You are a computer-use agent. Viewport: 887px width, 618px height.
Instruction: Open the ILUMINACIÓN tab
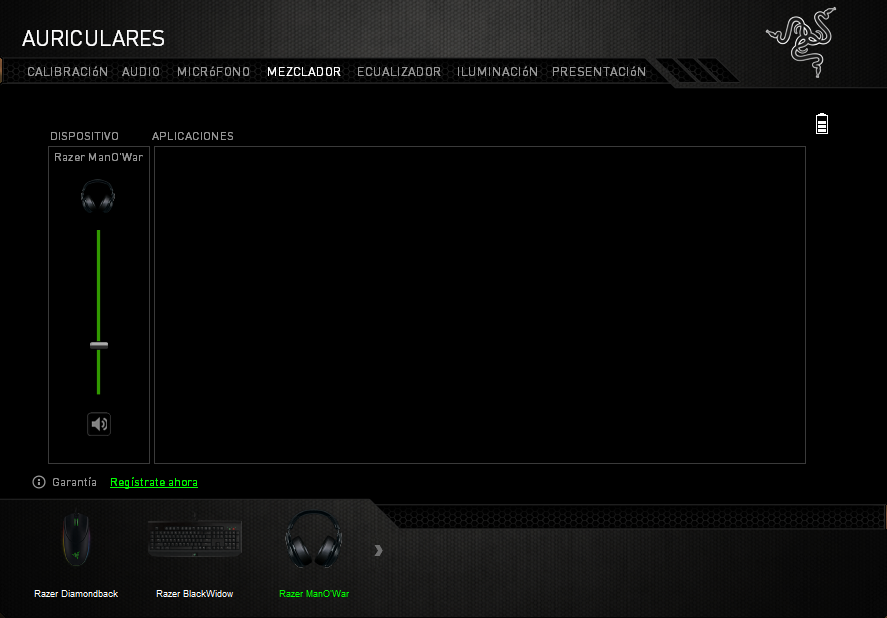pyautogui.click(x=497, y=72)
